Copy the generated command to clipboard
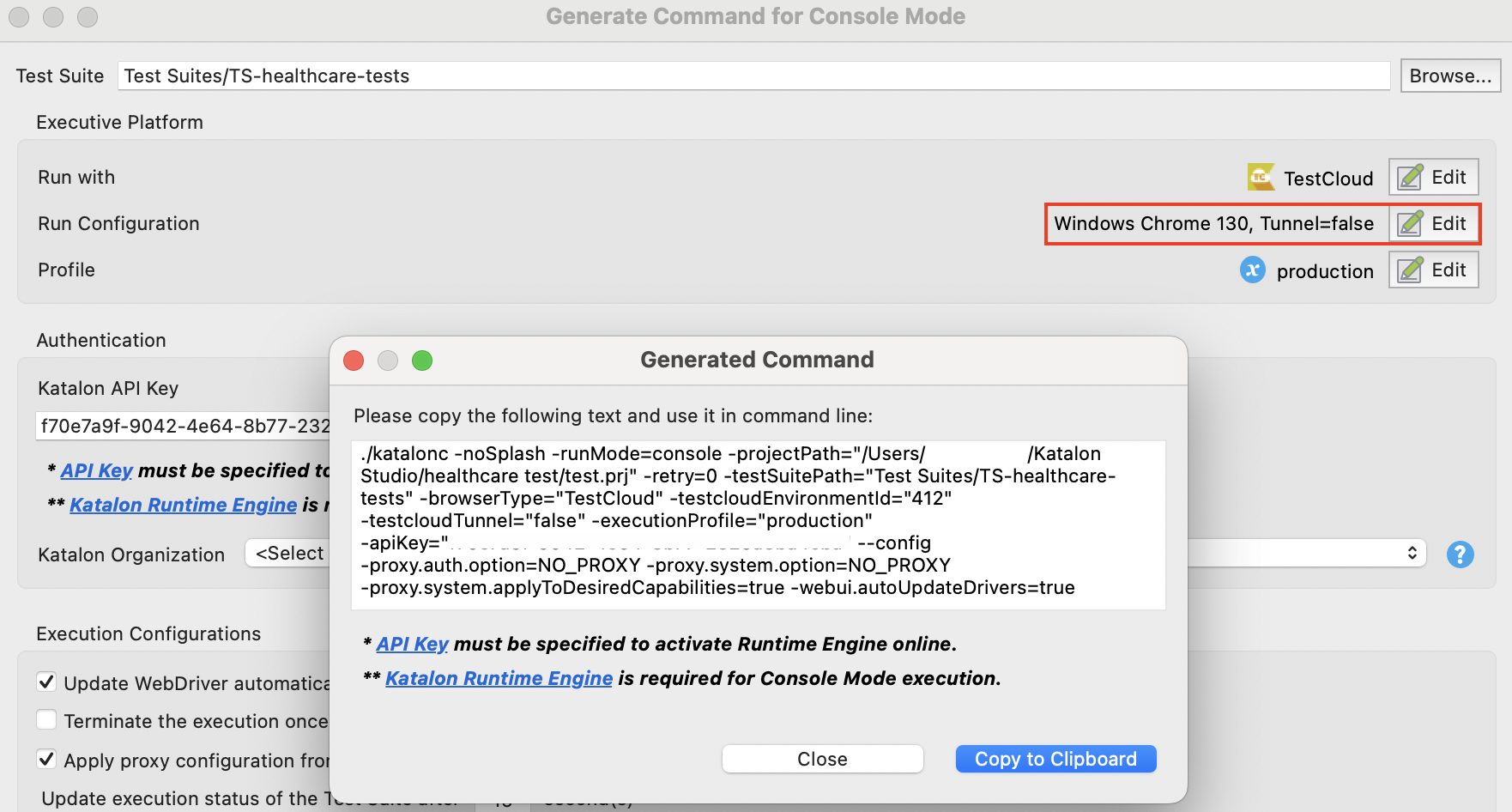Screen dimensions: 1512x812 click(1056, 759)
